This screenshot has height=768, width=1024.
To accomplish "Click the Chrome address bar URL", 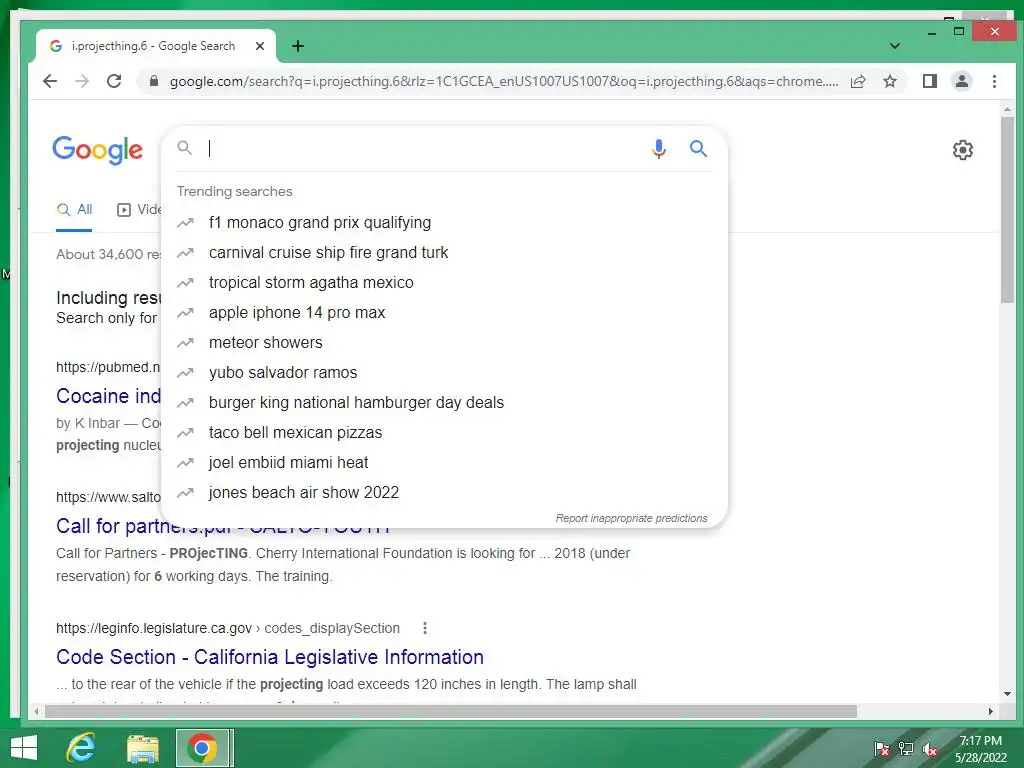I will pos(504,81).
